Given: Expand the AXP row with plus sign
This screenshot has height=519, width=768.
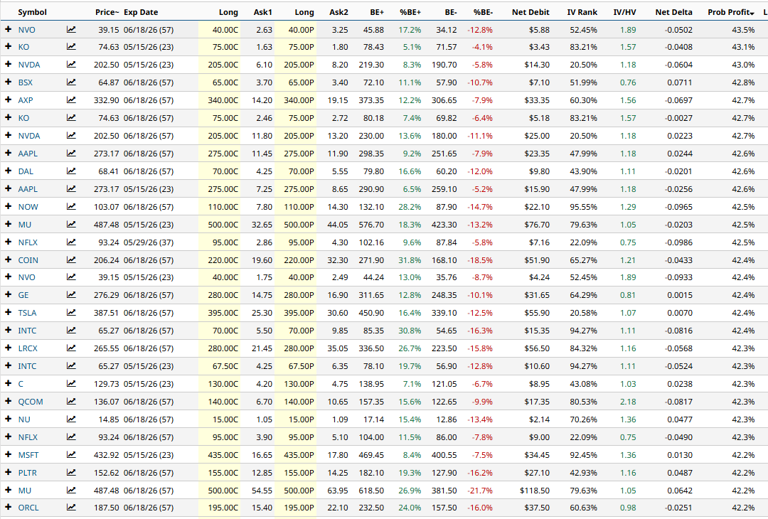Looking at the screenshot, I should tap(8, 100).
